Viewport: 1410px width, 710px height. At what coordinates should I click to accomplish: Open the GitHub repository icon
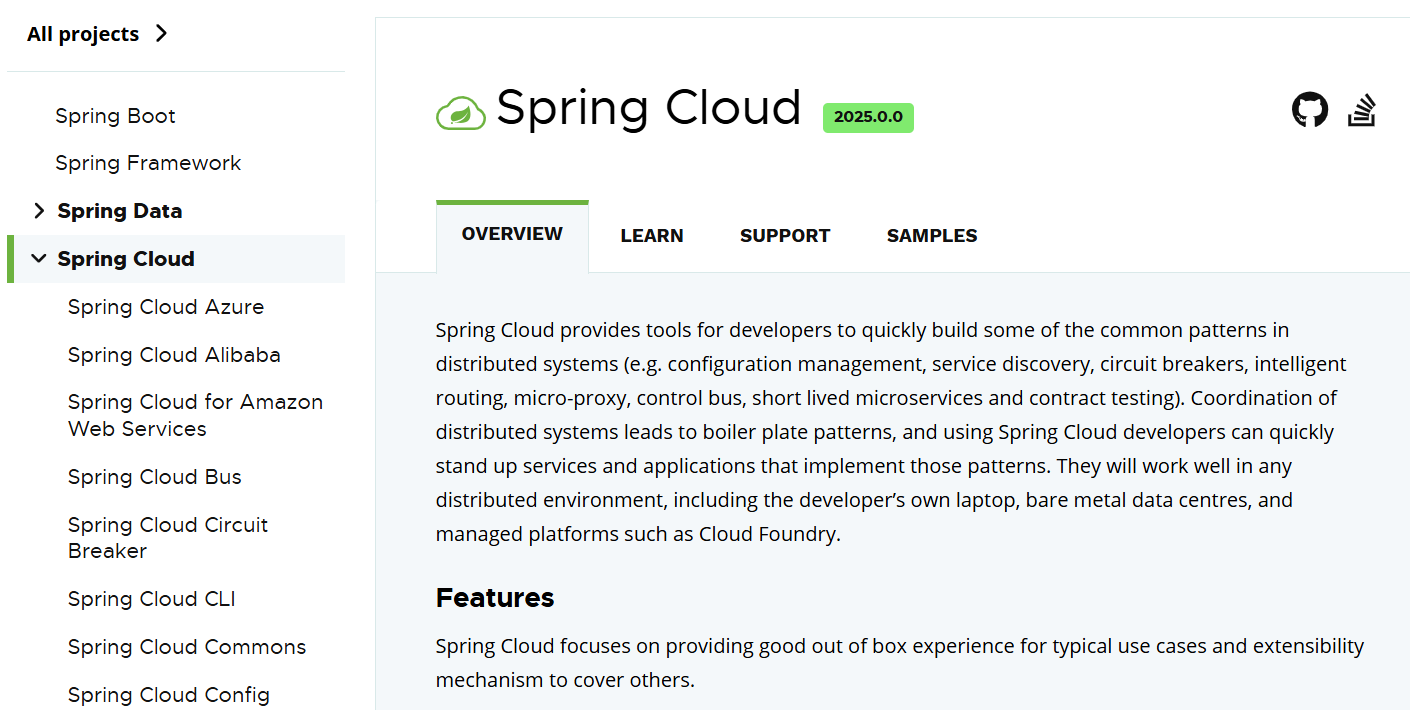tap(1310, 110)
